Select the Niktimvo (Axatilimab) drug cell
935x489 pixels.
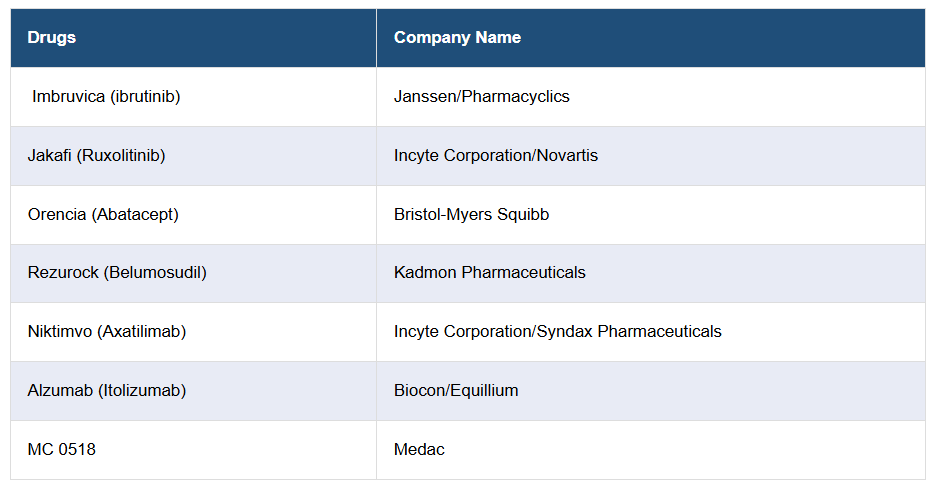point(107,332)
